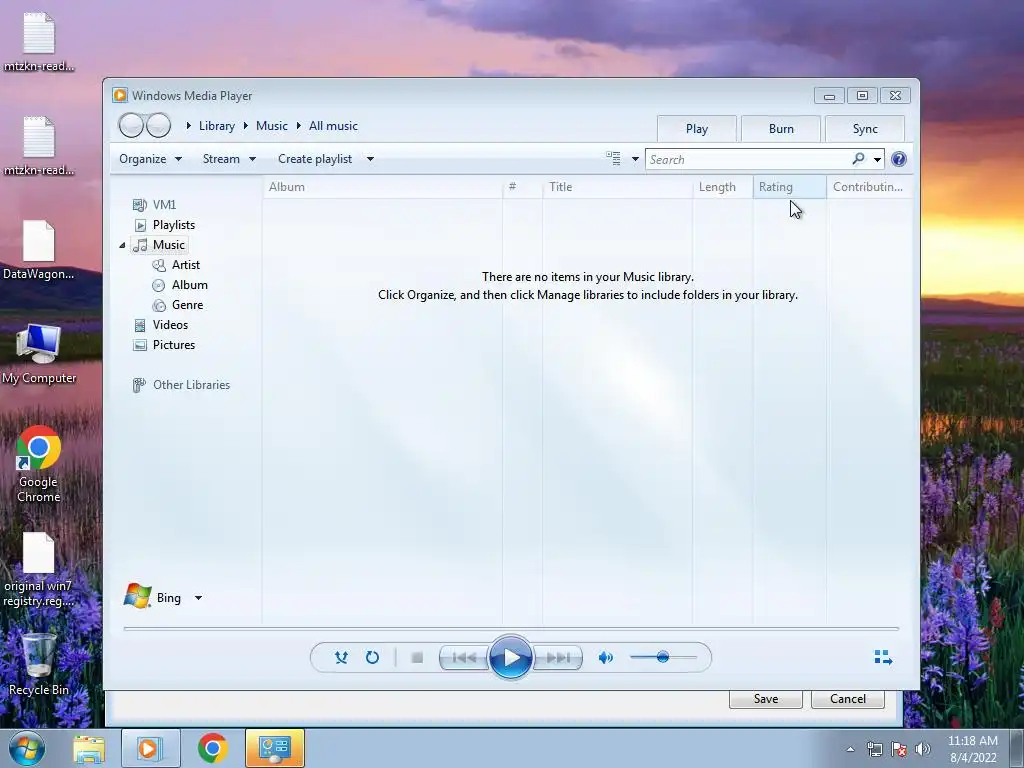The image size is (1024, 768).
Task: Click the search magnifier icon
Action: (x=858, y=159)
